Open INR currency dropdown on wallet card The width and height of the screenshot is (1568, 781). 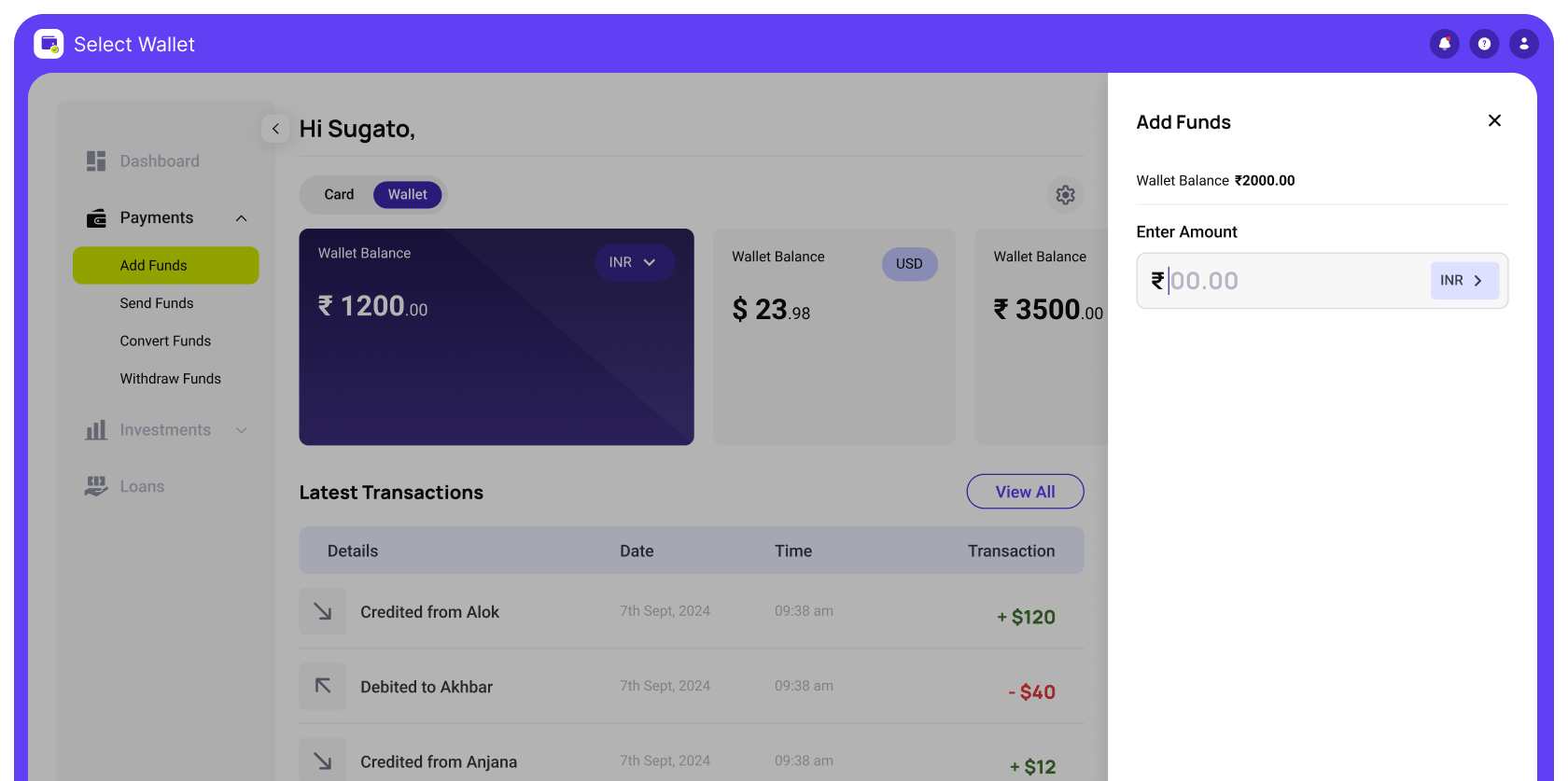coord(634,262)
